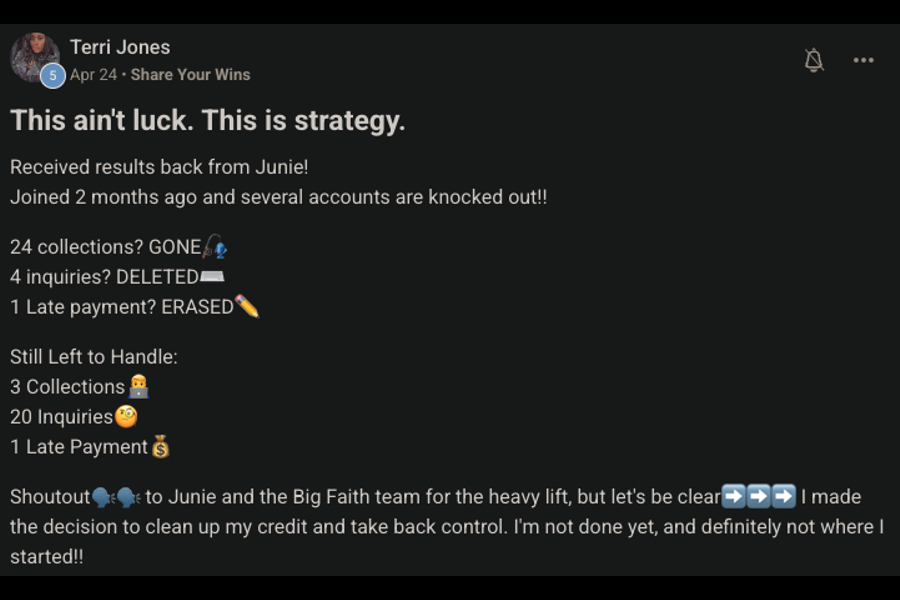Click the level 5 badge
Viewport: 900px width, 600px height.
click(52, 75)
